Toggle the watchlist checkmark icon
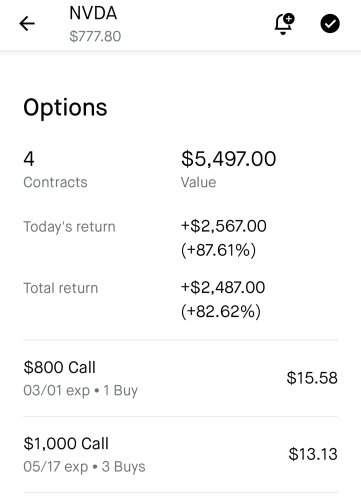This screenshot has height=502, width=361. (330, 24)
